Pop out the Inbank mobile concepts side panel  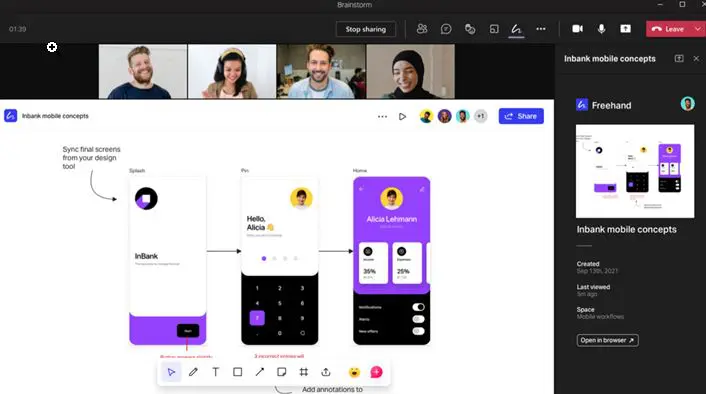click(x=679, y=59)
